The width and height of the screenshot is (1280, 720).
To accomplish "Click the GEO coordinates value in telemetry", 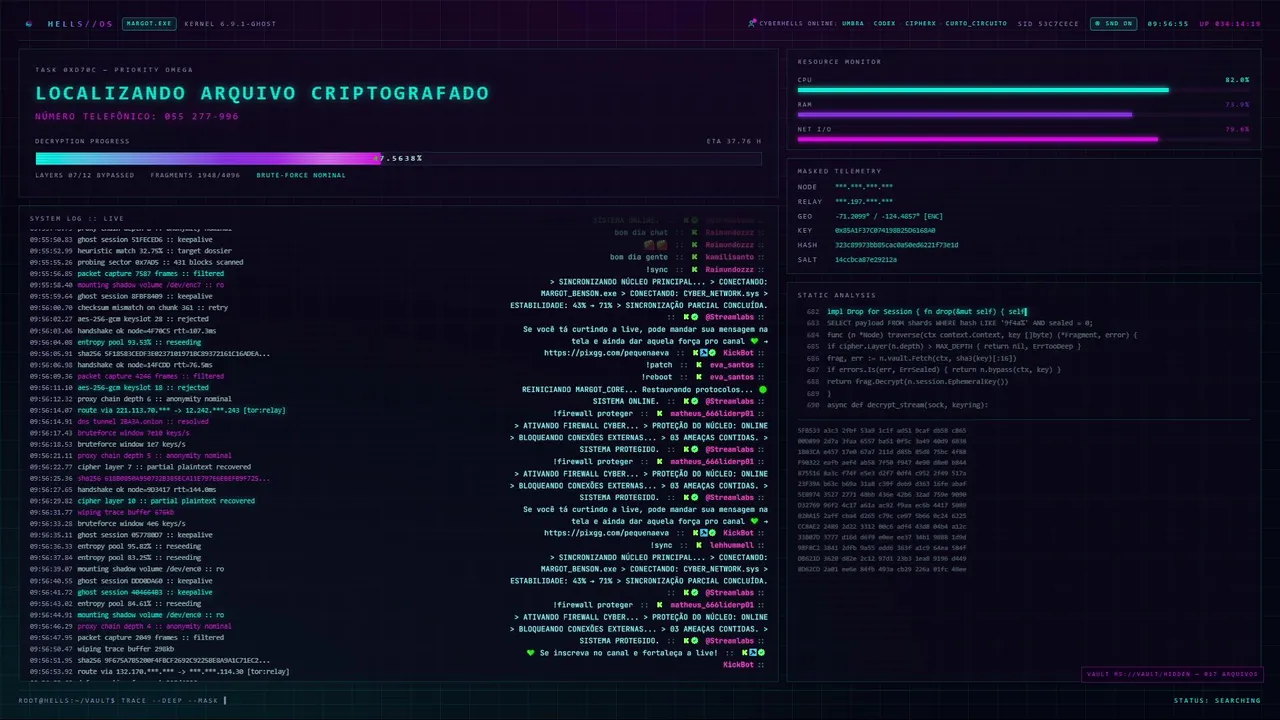I will pos(889,216).
